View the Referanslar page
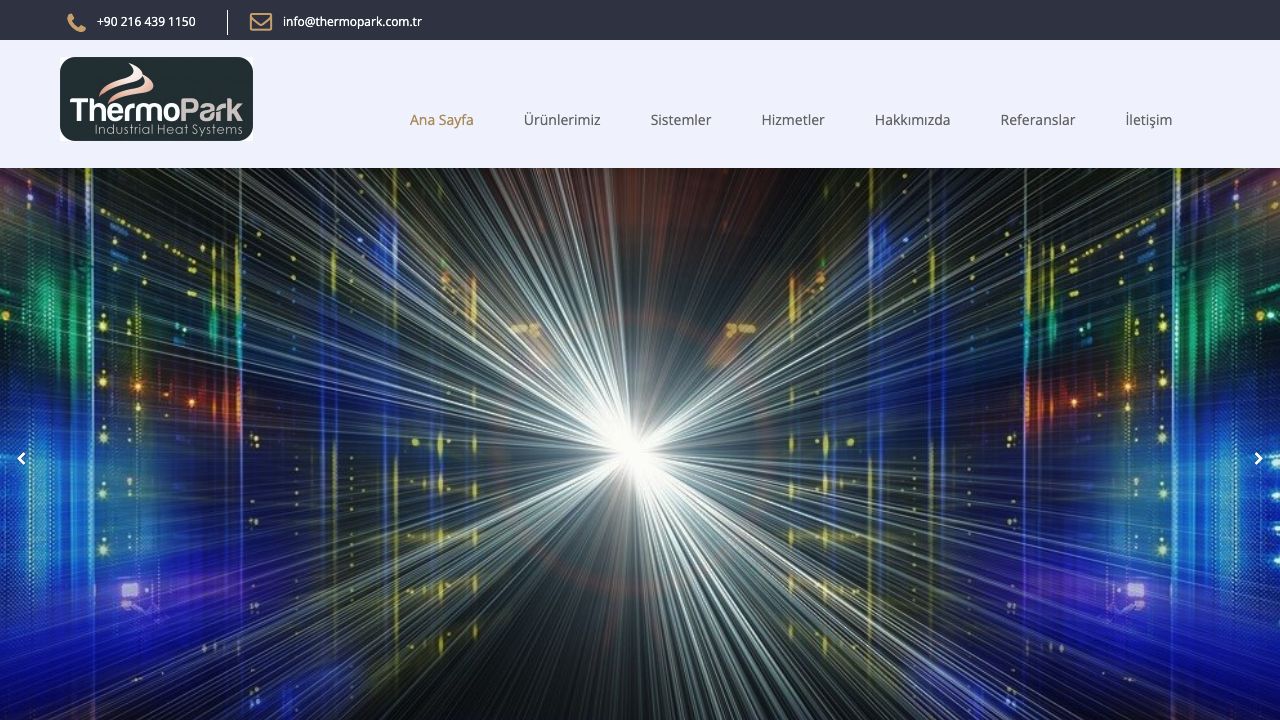Screen dimensions: 1280x720 [x=1038, y=120]
